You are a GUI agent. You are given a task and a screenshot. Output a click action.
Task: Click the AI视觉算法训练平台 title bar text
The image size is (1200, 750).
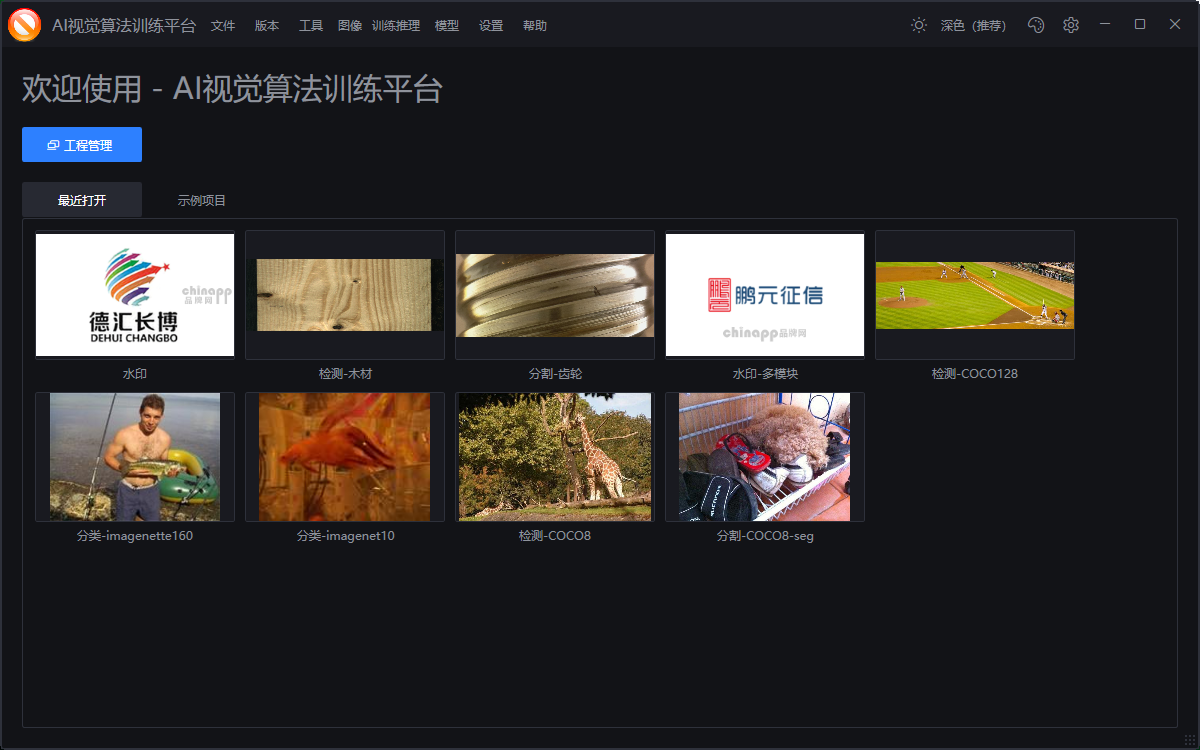(124, 26)
